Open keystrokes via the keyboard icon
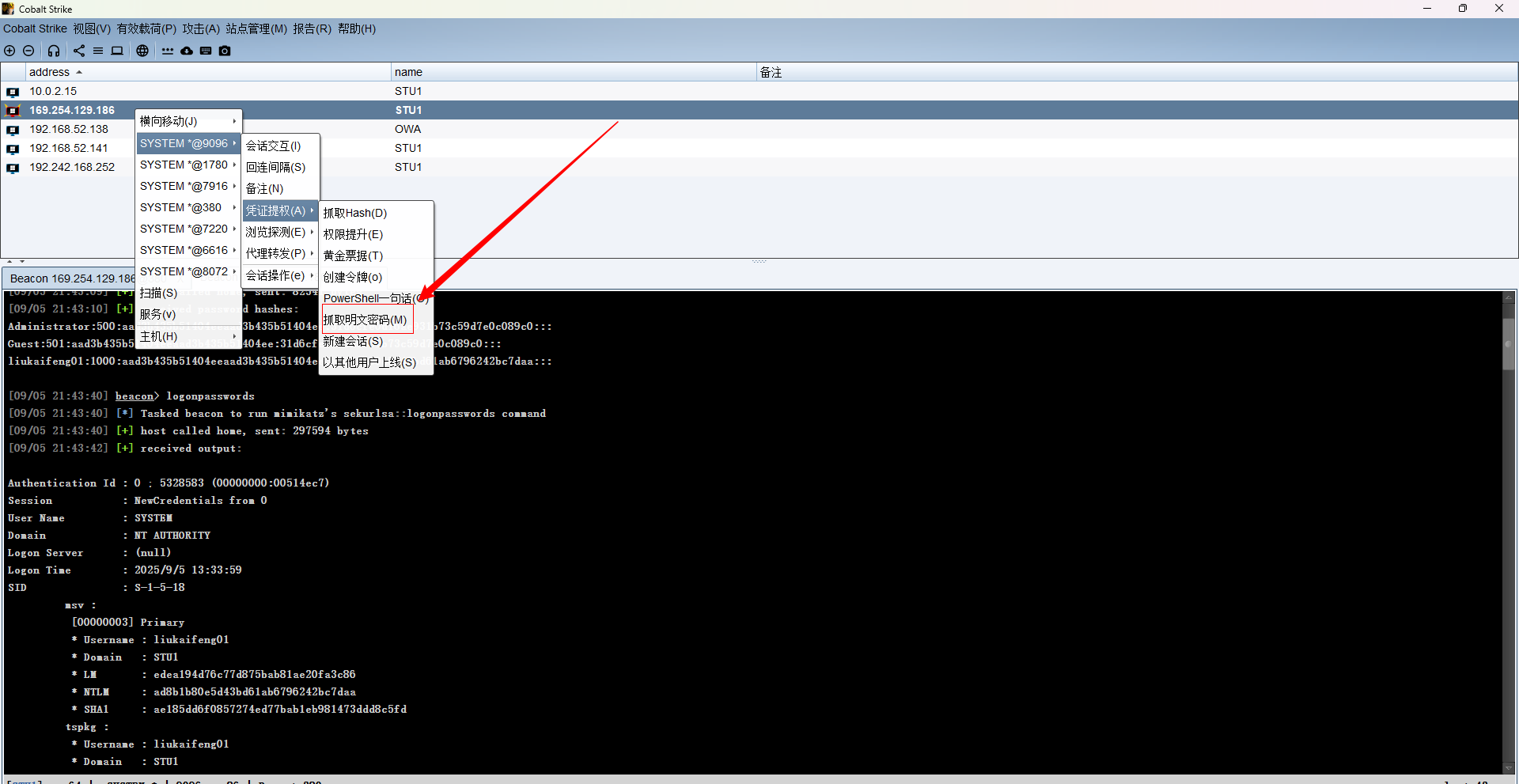This screenshot has width=1519, height=784. 206,51
